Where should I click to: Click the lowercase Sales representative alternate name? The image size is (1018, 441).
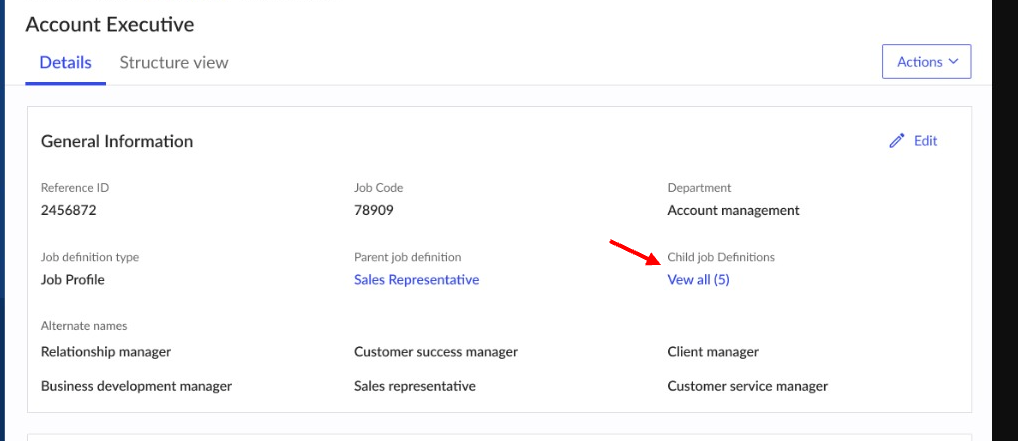pyautogui.click(x=415, y=386)
